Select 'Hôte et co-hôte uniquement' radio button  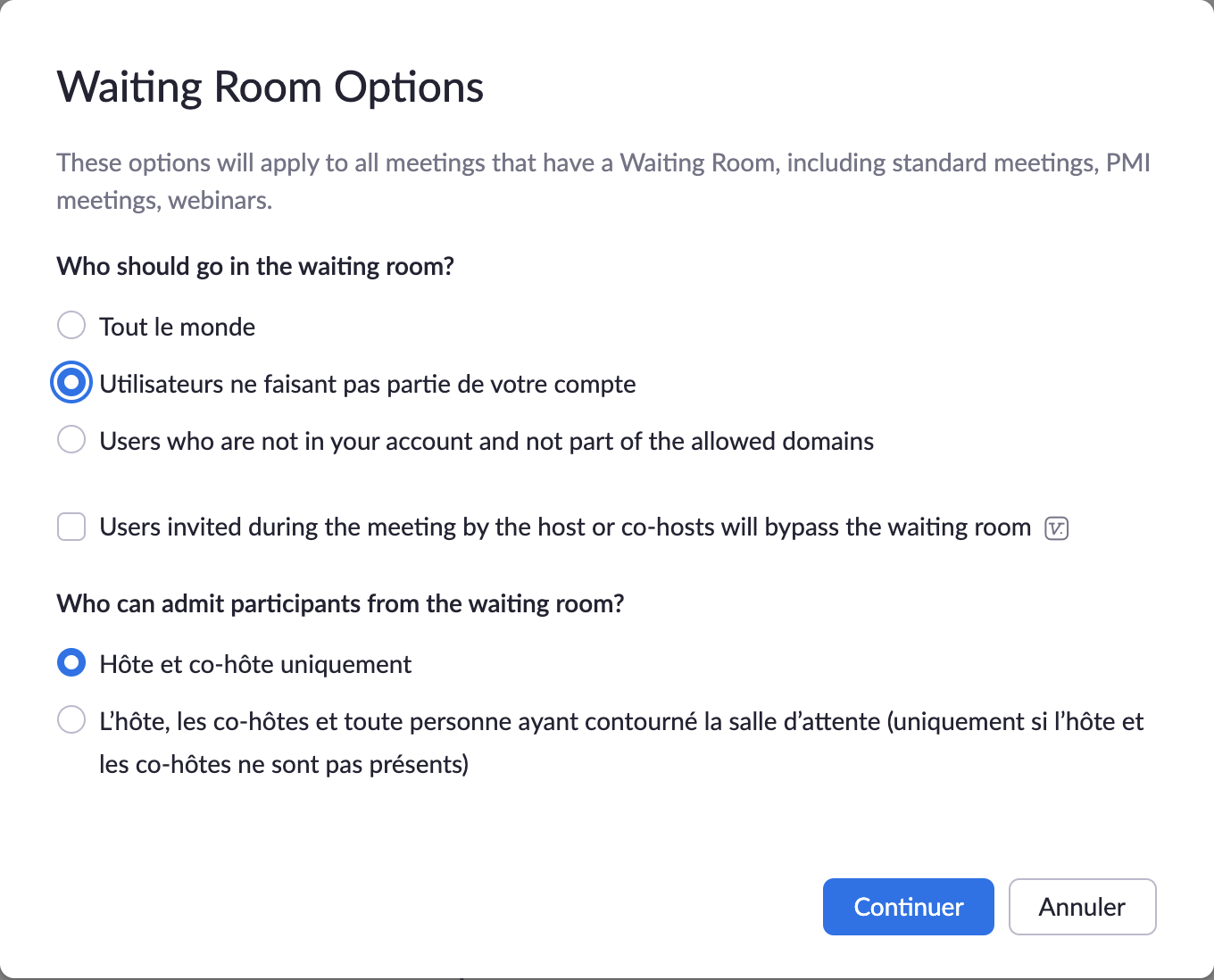tap(71, 663)
